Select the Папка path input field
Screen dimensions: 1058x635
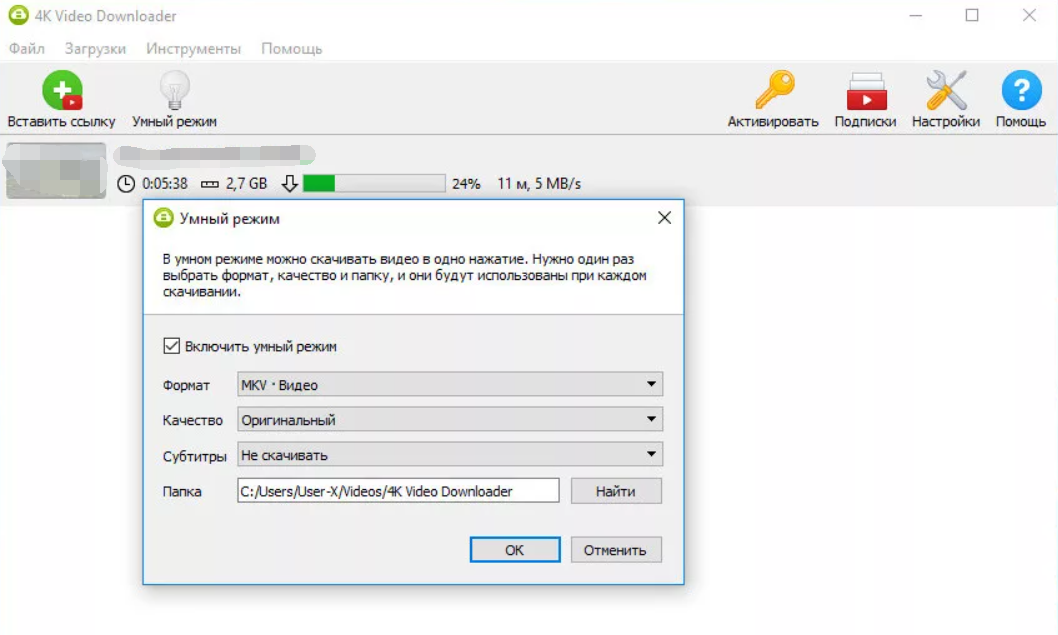pyautogui.click(x=397, y=490)
